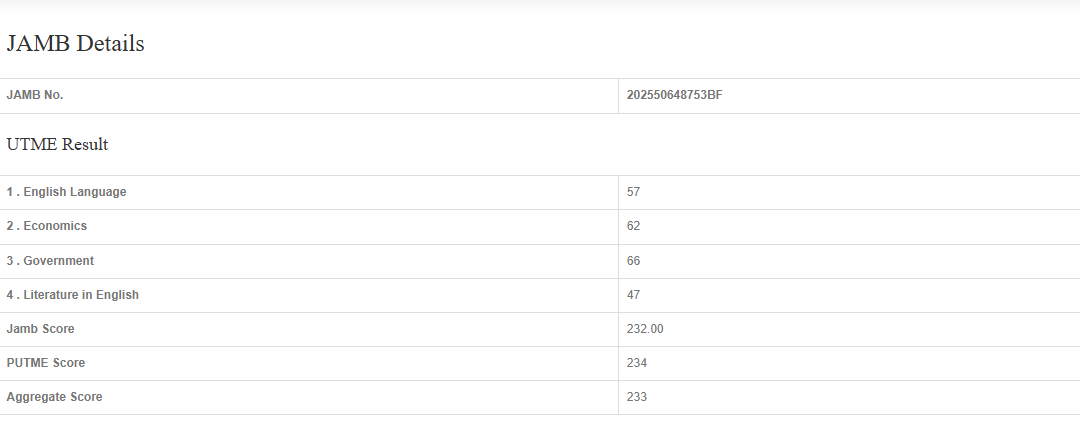Select the Jamb Score row label

pyautogui.click(x=40, y=329)
